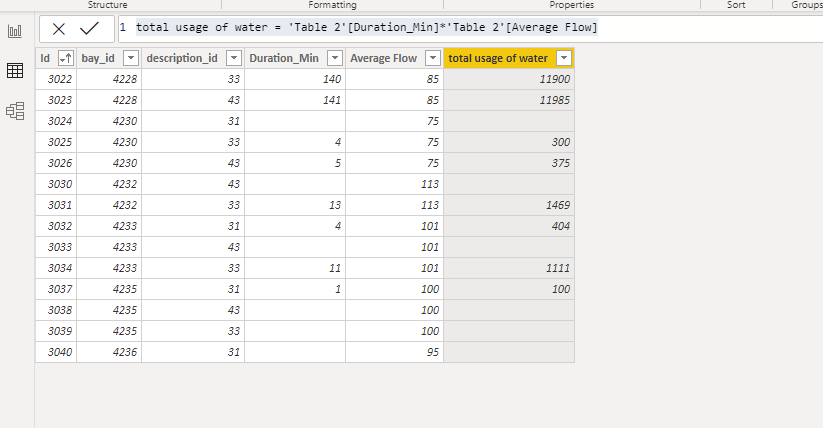Click cell with Id 3024
This screenshot has width=823, height=428.
56,121
